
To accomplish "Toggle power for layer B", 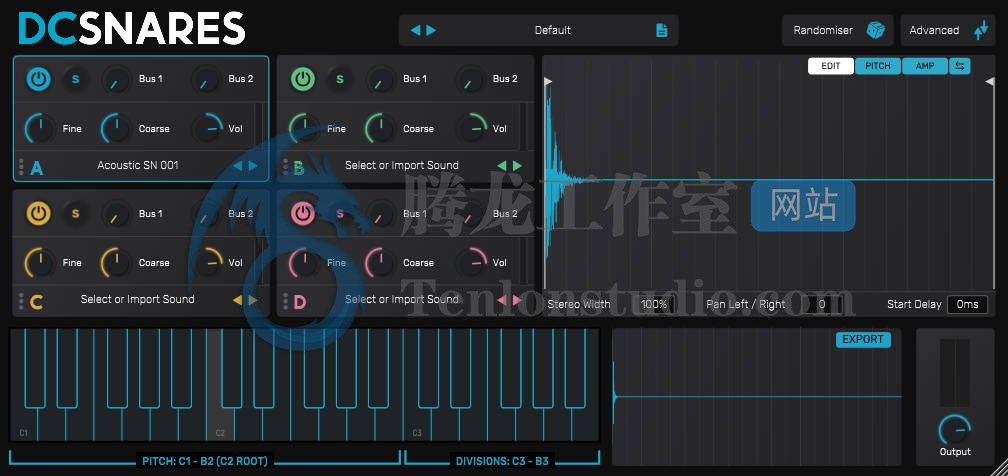I will point(303,79).
